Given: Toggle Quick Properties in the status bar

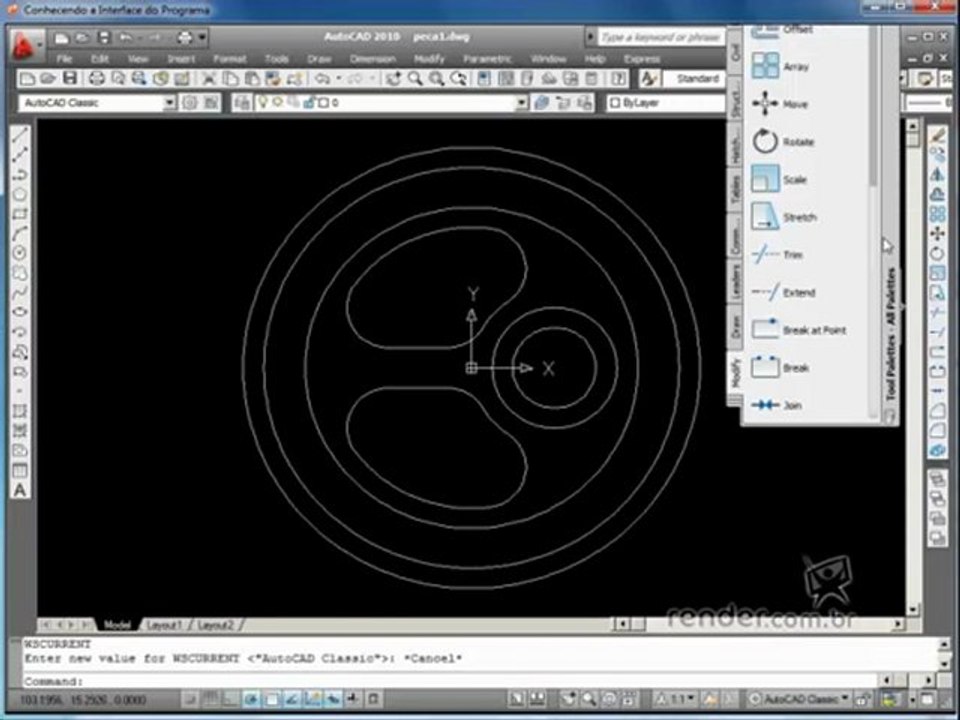Looking at the screenshot, I should click(374, 699).
